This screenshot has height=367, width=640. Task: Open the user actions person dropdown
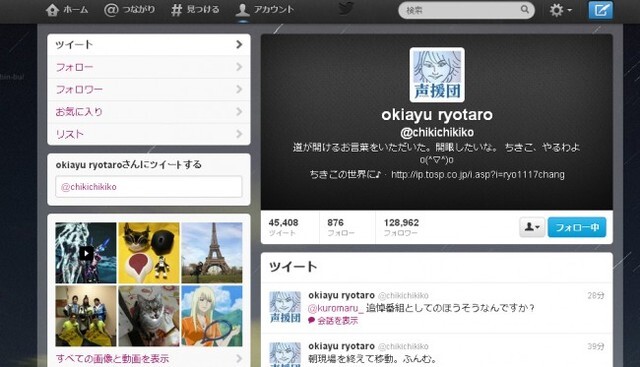pos(532,227)
